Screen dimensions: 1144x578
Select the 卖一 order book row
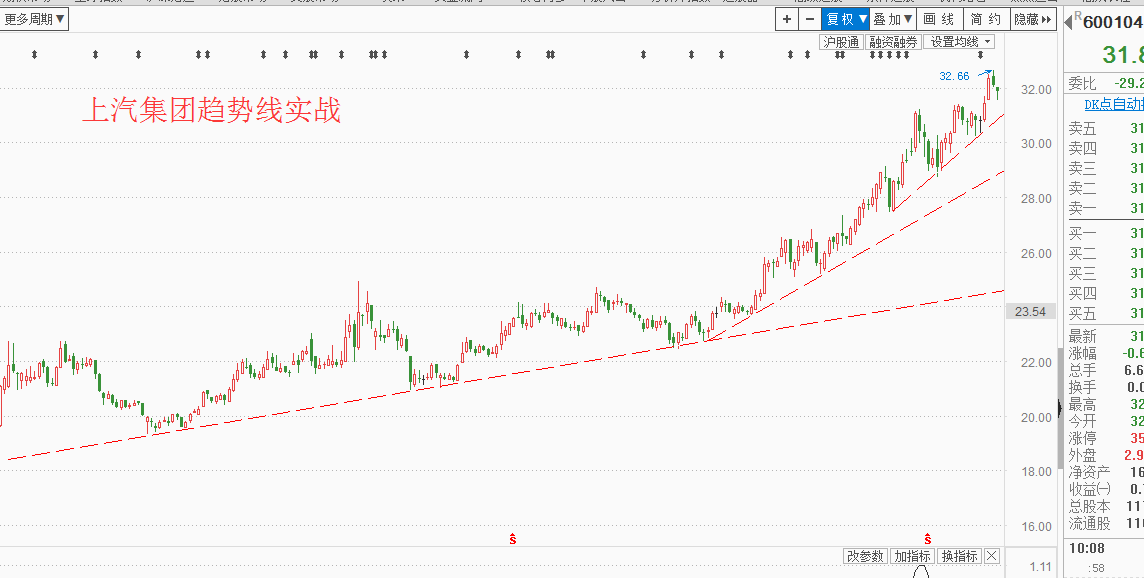tap(1105, 208)
